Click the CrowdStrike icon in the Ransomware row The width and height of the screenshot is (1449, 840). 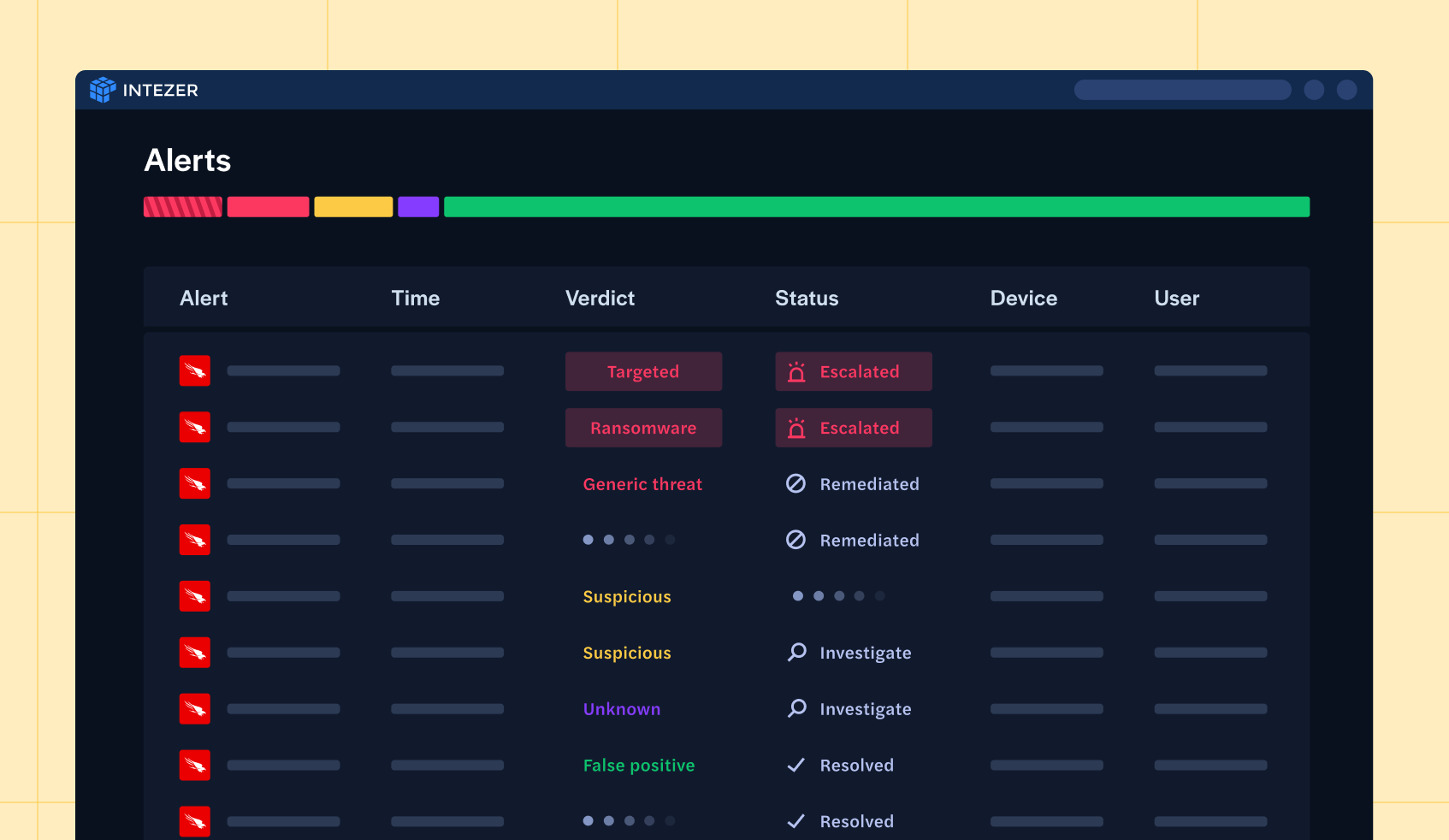pyautogui.click(x=195, y=428)
